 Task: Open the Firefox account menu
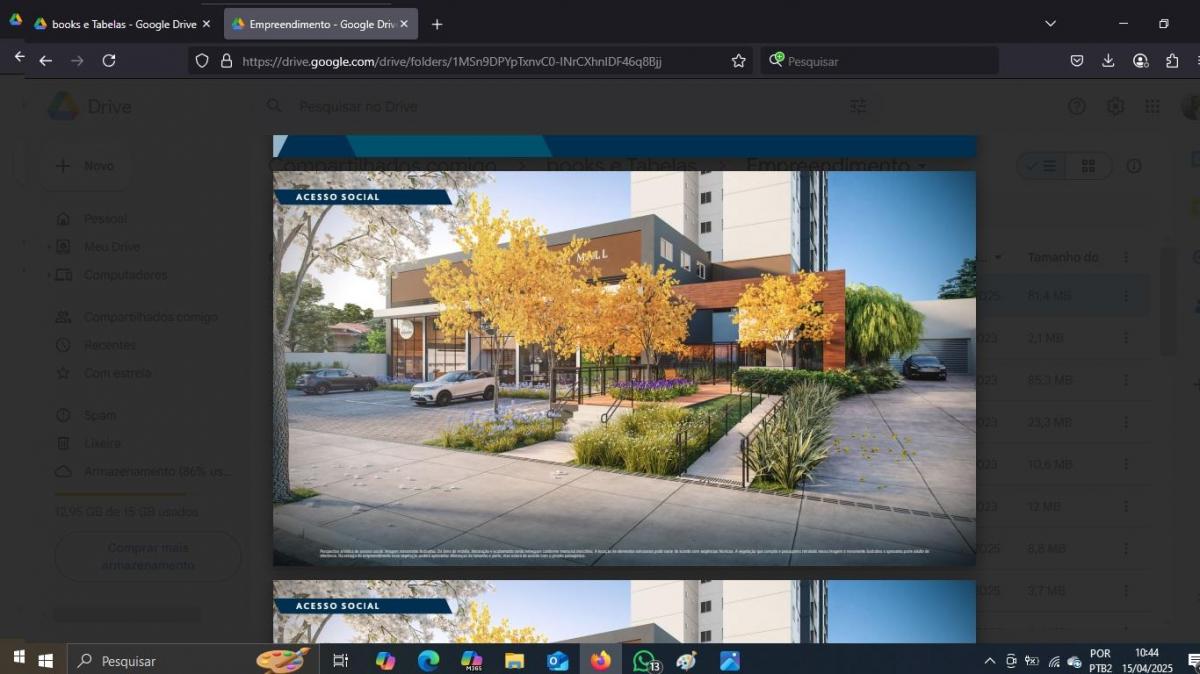click(x=1140, y=61)
